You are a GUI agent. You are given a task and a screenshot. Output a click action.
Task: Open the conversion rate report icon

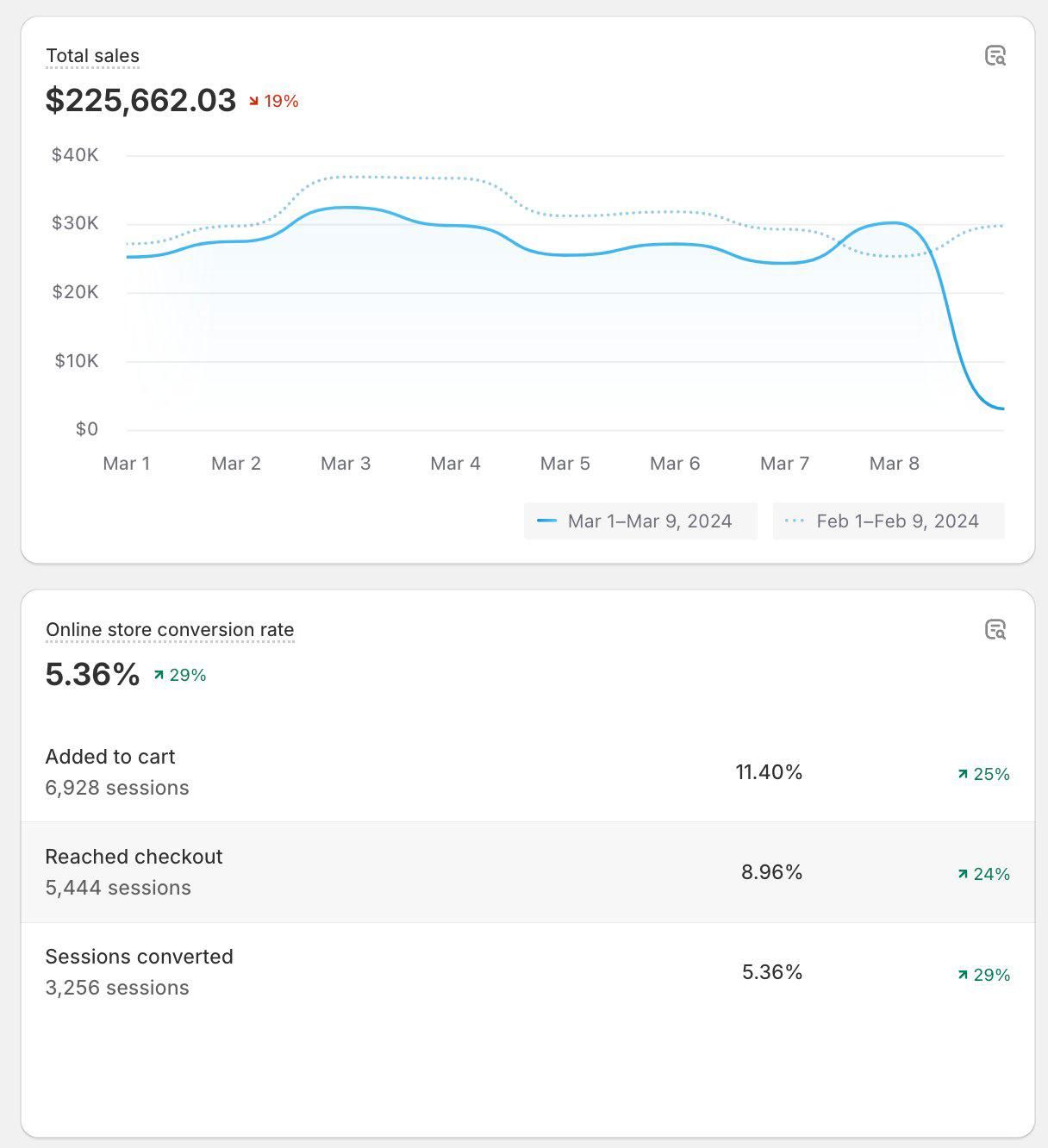coord(995,630)
